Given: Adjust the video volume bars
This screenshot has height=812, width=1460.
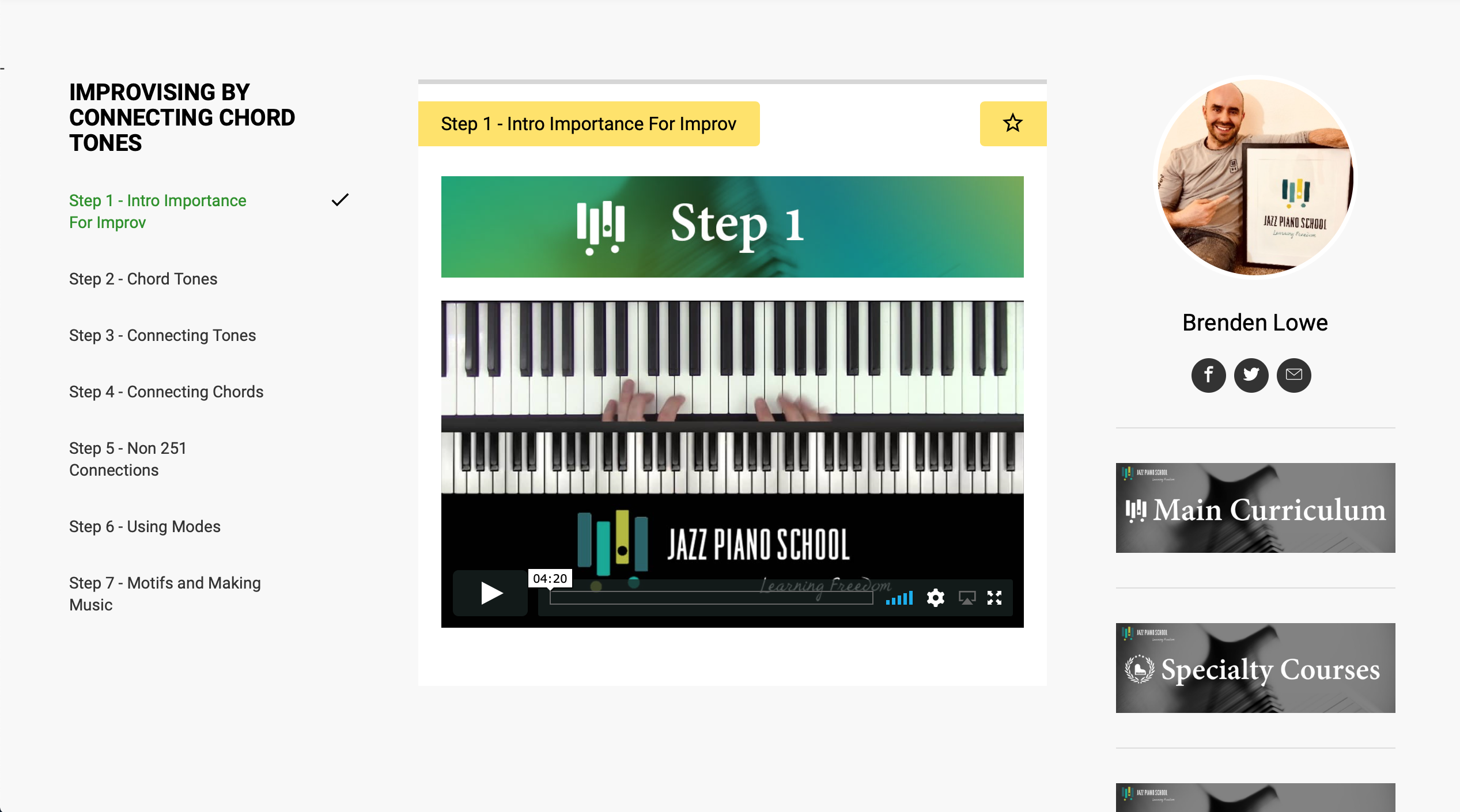Looking at the screenshot, I should [899, 598].
